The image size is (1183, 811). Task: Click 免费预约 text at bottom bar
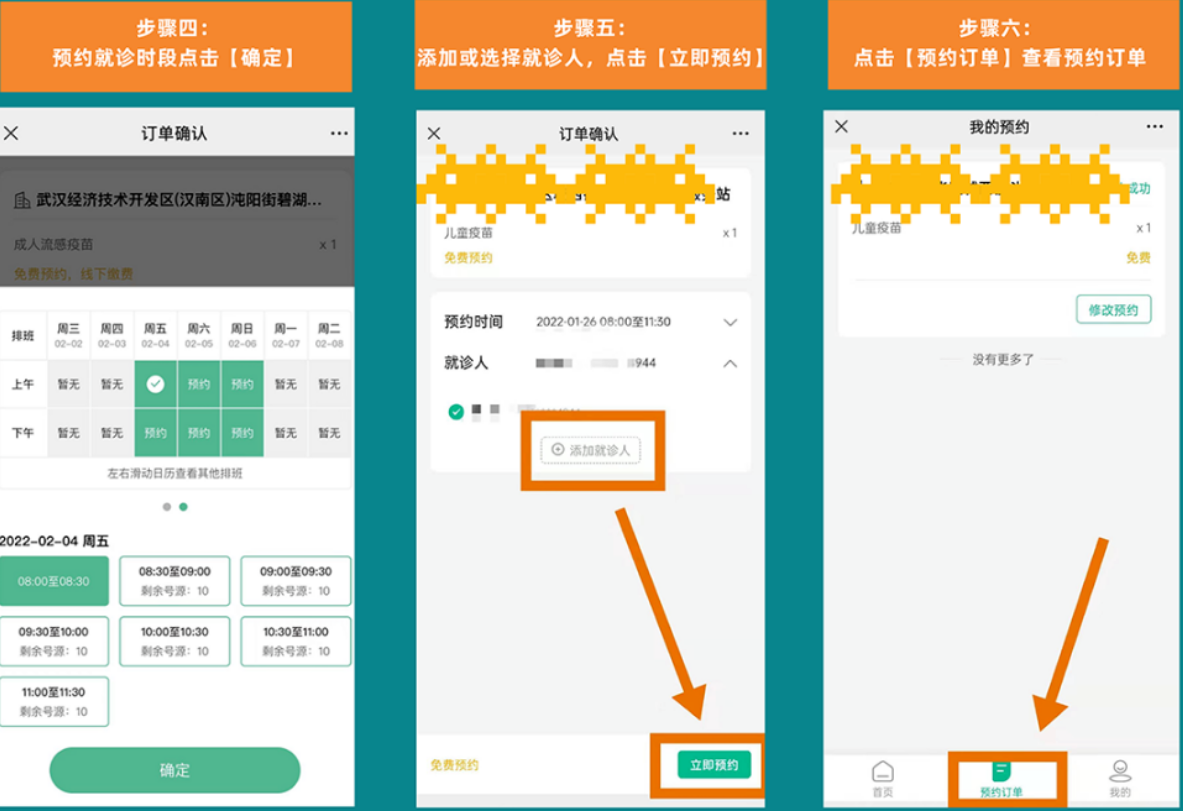pos(454,765)
